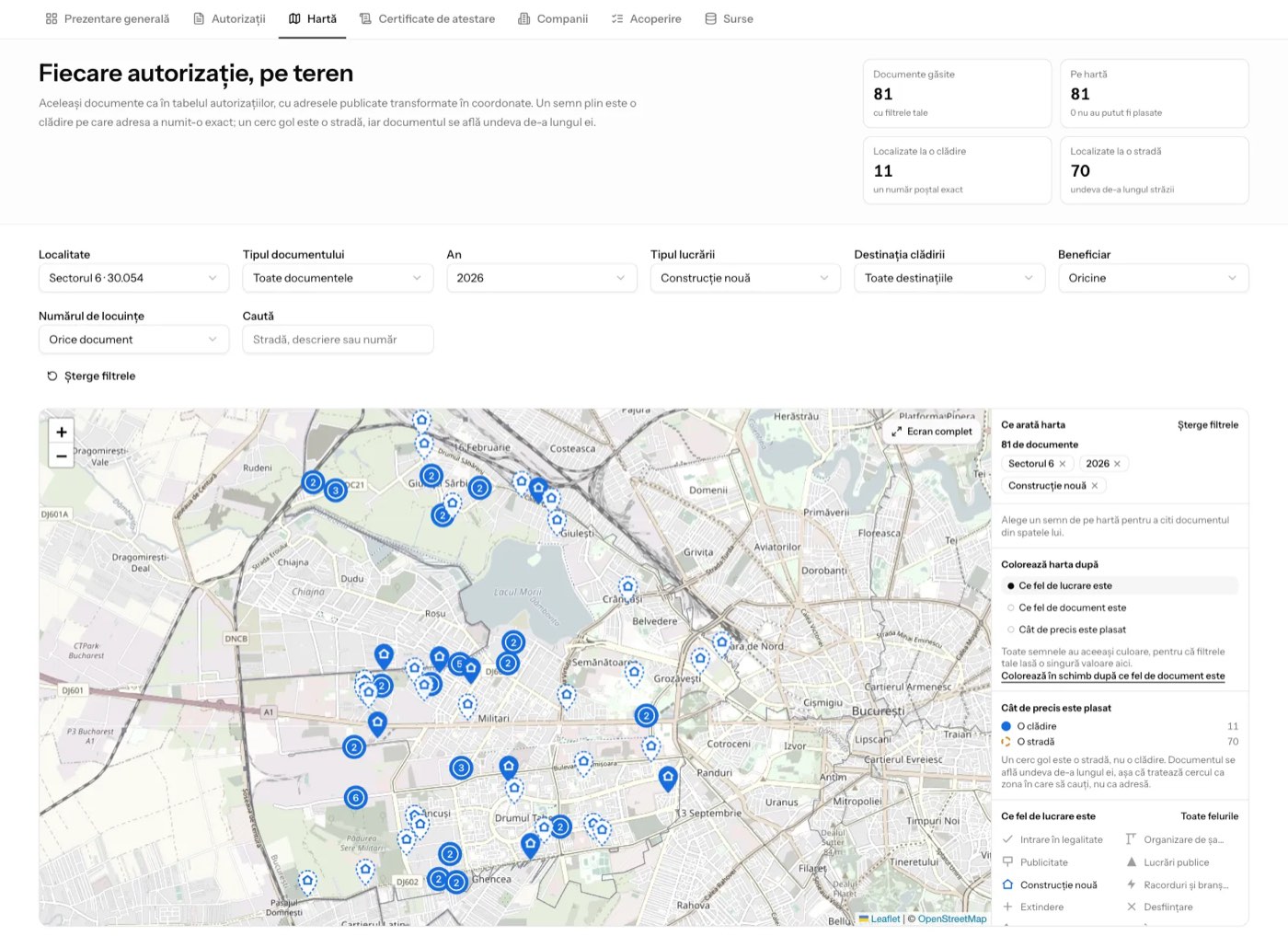Remove the 2026 filter chip

click(x=1117, y=464)
